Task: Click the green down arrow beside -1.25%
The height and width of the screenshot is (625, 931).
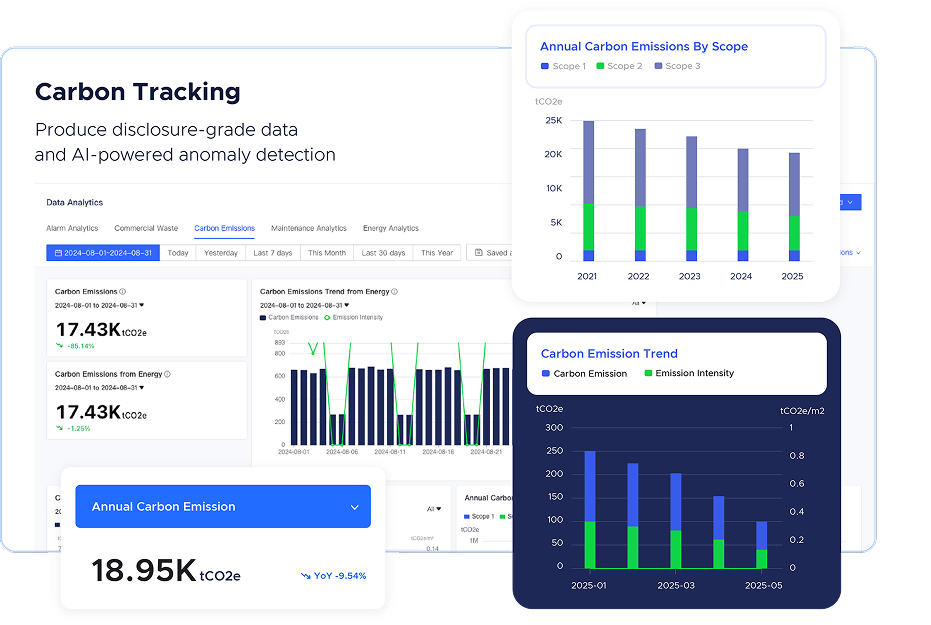Action: point(59,428)
